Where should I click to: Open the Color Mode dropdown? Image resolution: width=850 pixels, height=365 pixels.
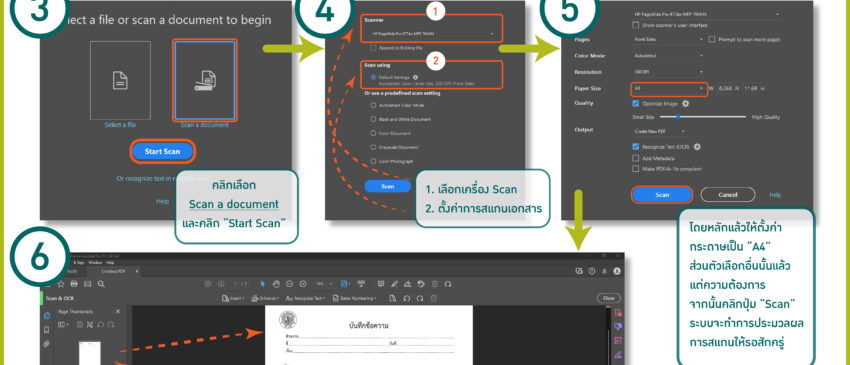(668, 56)
